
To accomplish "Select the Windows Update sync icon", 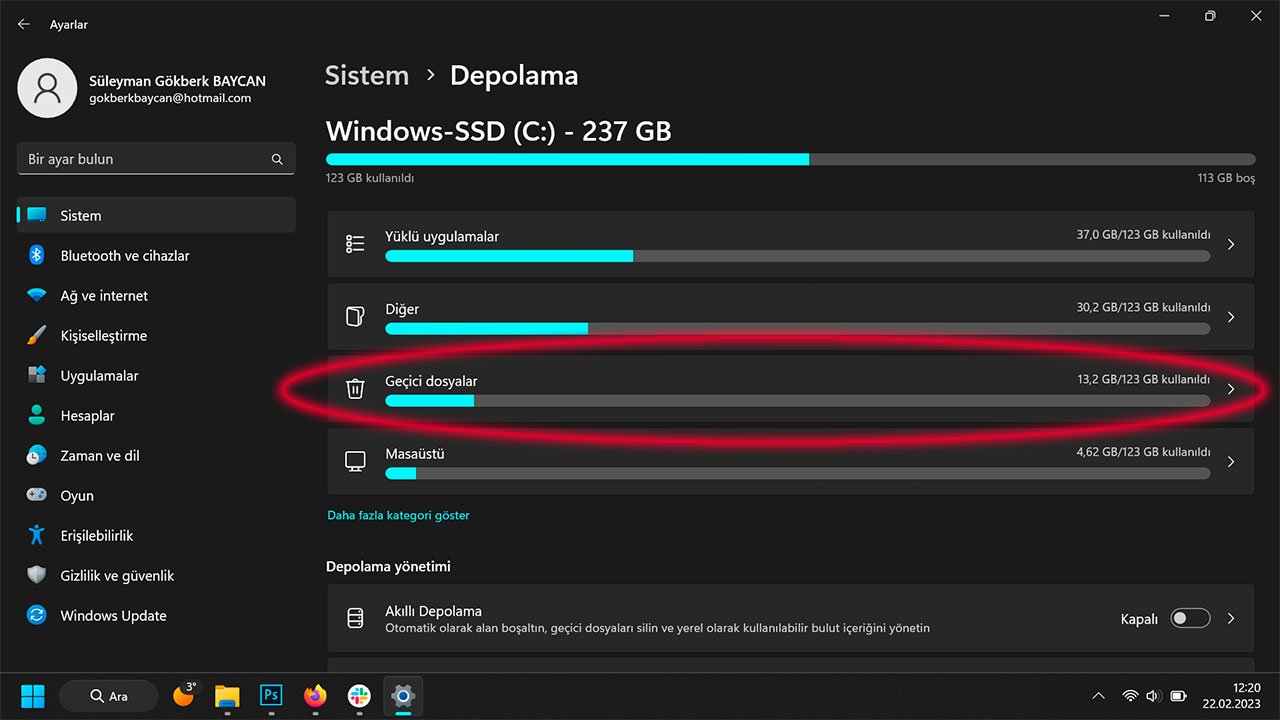I will click(37, 615).
